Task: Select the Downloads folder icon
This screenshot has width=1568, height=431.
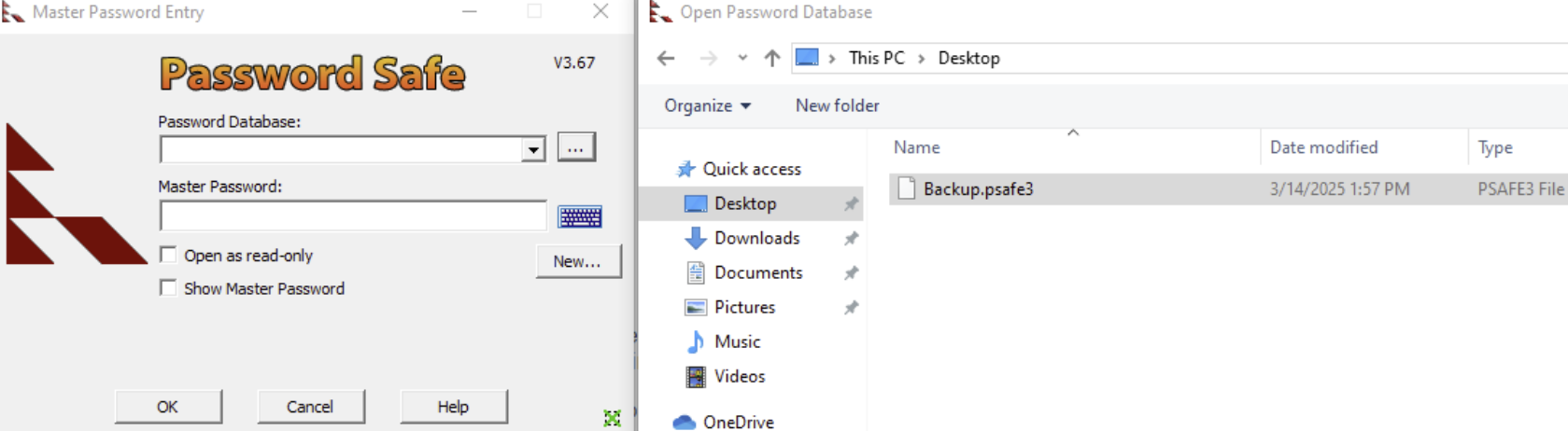Action: click(x=696, y=238)
